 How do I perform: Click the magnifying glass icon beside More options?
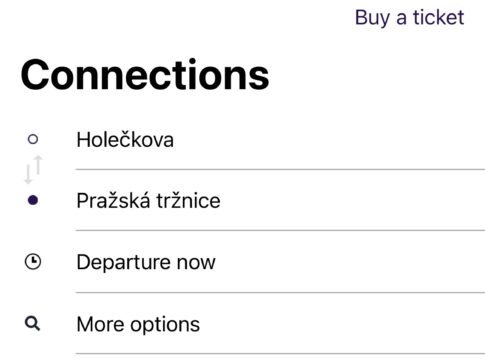pos(33,323)
